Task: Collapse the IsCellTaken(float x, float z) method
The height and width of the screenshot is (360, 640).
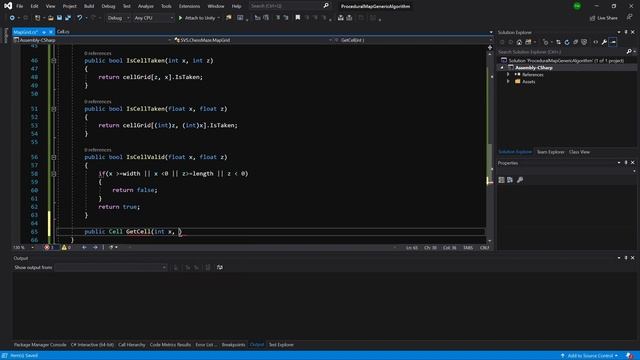Action: click(x=53, y=109)
